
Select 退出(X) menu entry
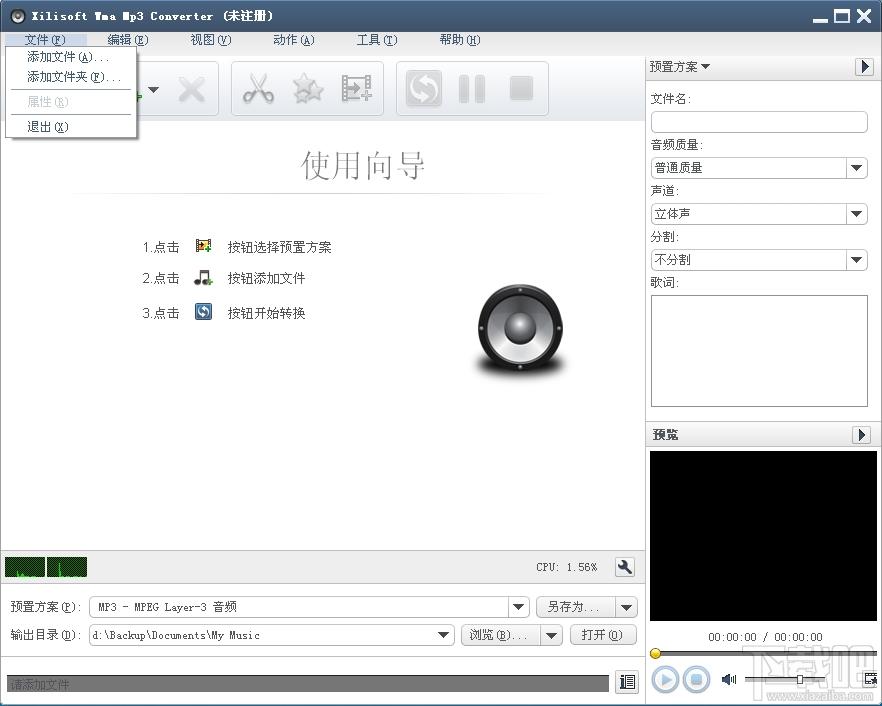[x=71, y=127]
